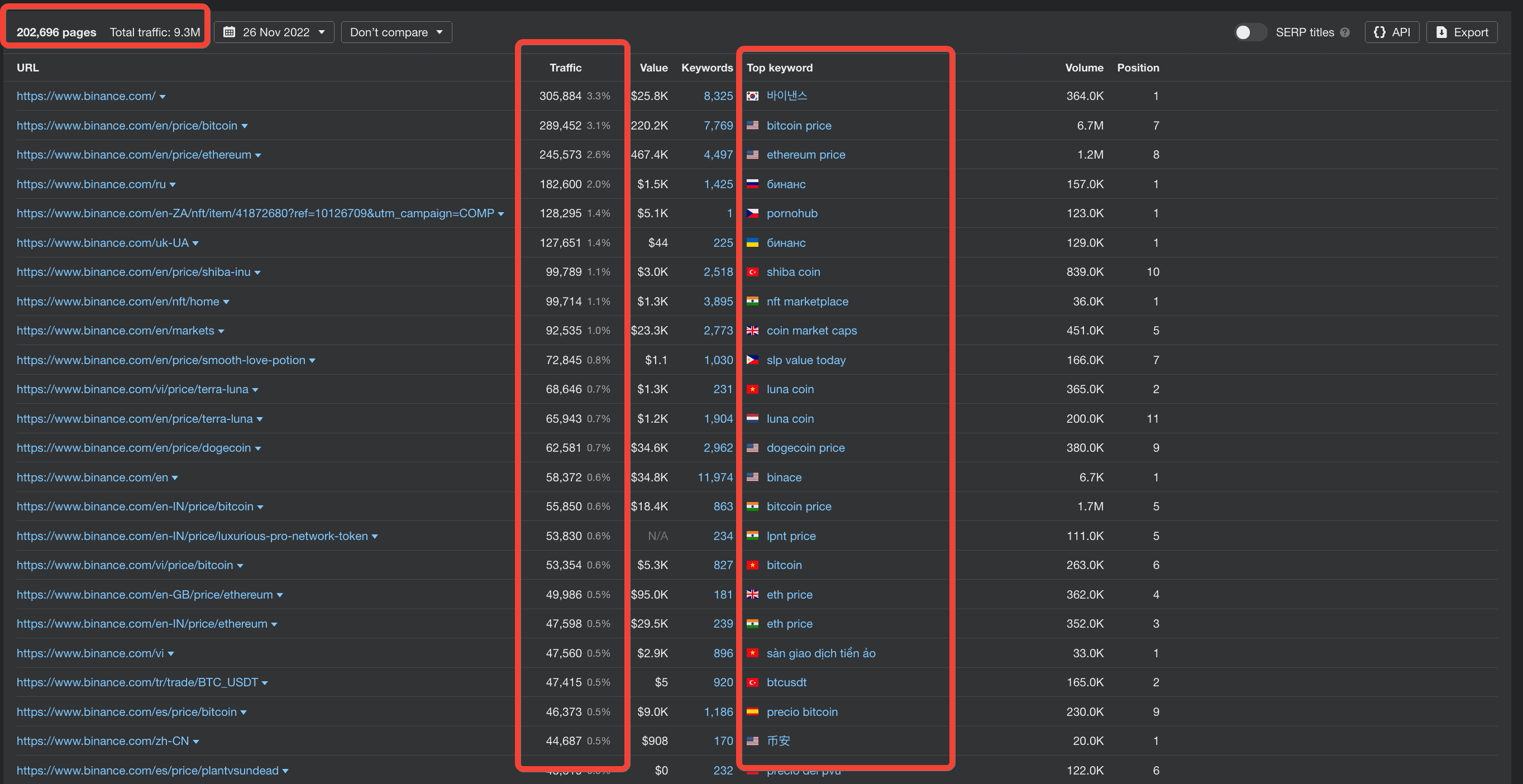Click the South Korea flag icon beside 바이낸스
The width and height of the screenshot is (1523, 784).
click(753, 96)
